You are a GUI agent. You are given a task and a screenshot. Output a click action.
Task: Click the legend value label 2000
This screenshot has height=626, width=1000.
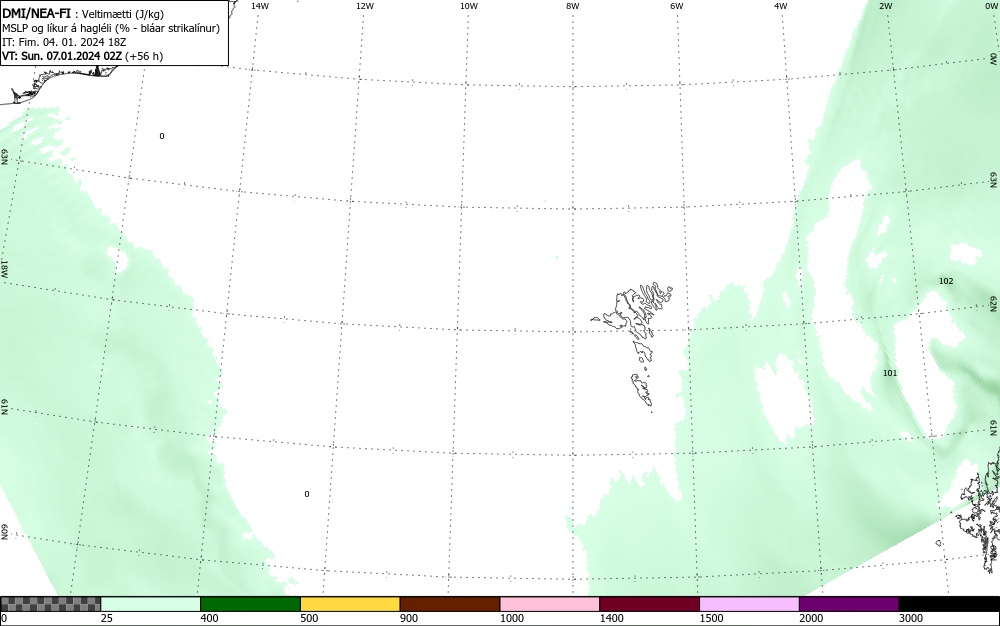tap(811, 618)
